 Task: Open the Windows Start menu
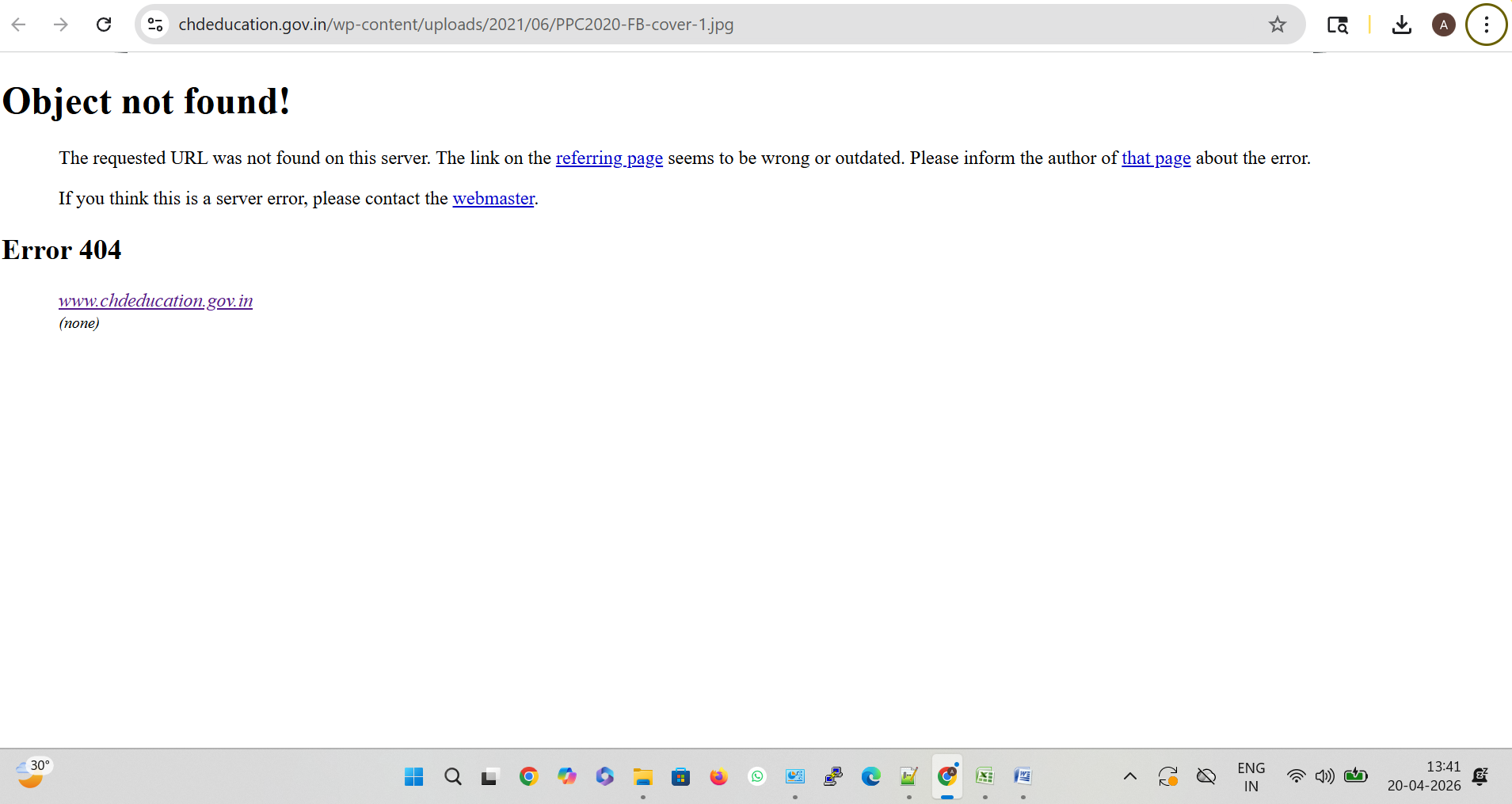coord(413,776)
